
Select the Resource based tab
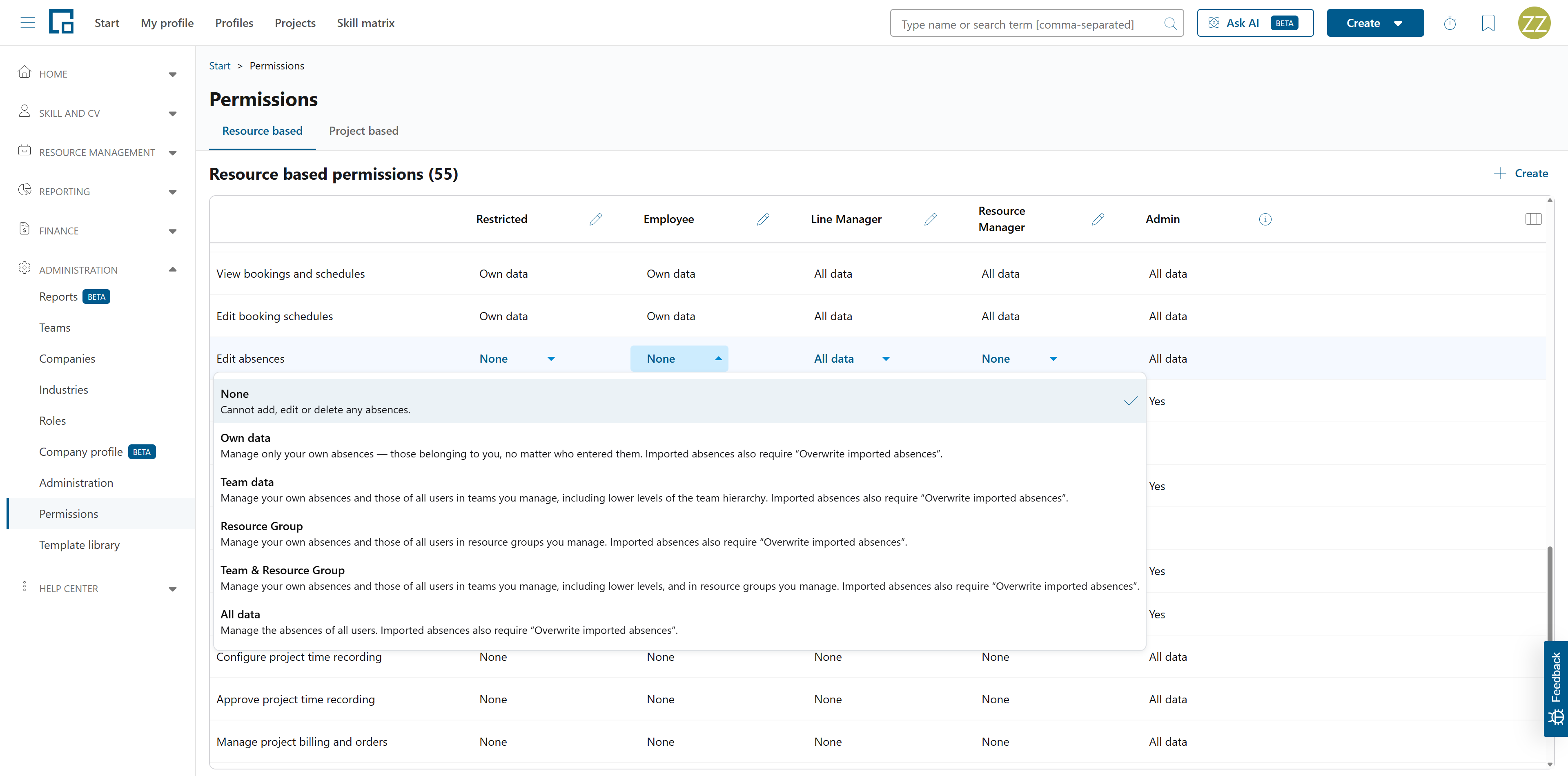coord(262,131)
